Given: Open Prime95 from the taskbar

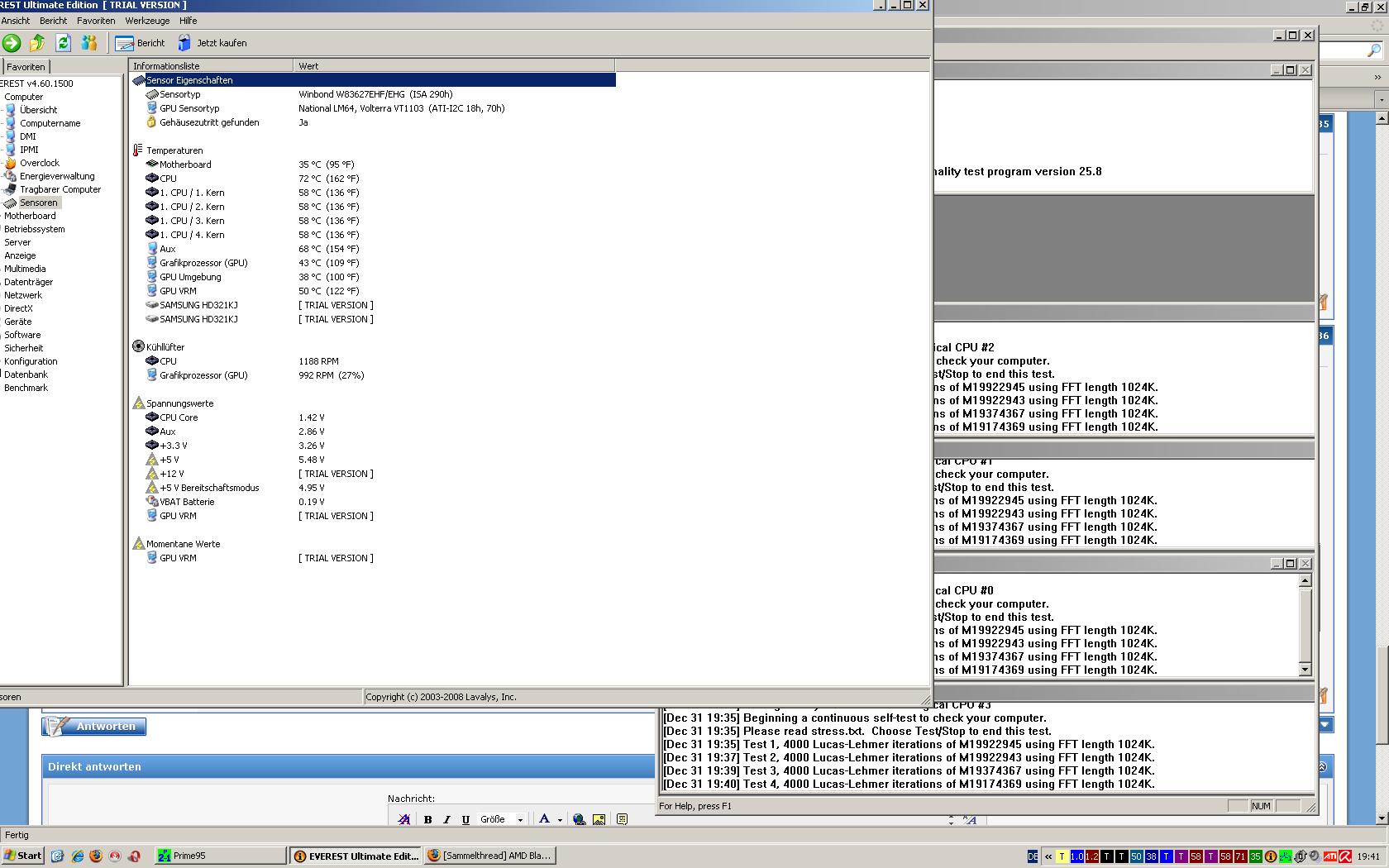Looking at the screenshot, I should [x=219, y=856].
